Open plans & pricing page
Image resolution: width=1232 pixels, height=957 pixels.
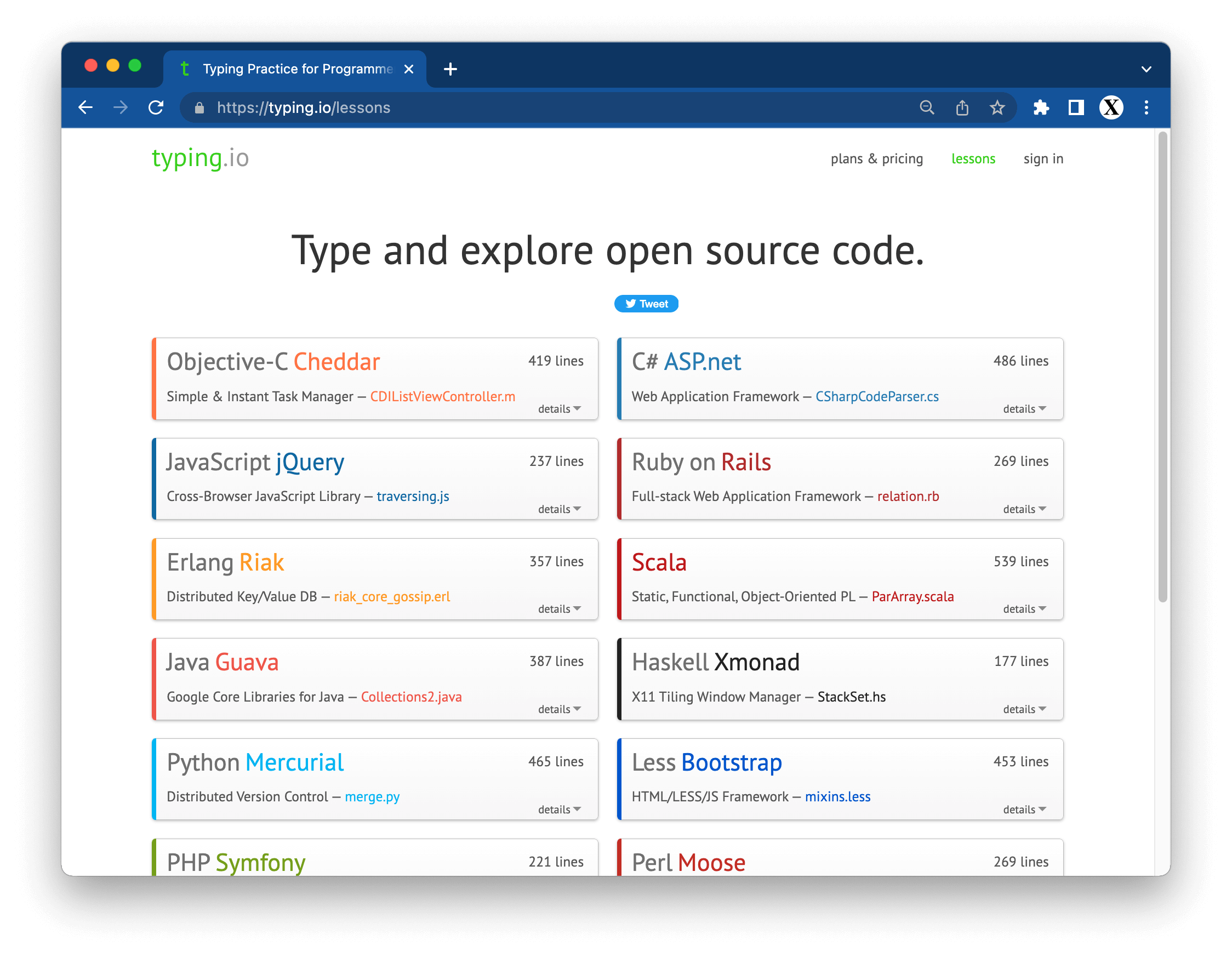click(x=877, y=158)
